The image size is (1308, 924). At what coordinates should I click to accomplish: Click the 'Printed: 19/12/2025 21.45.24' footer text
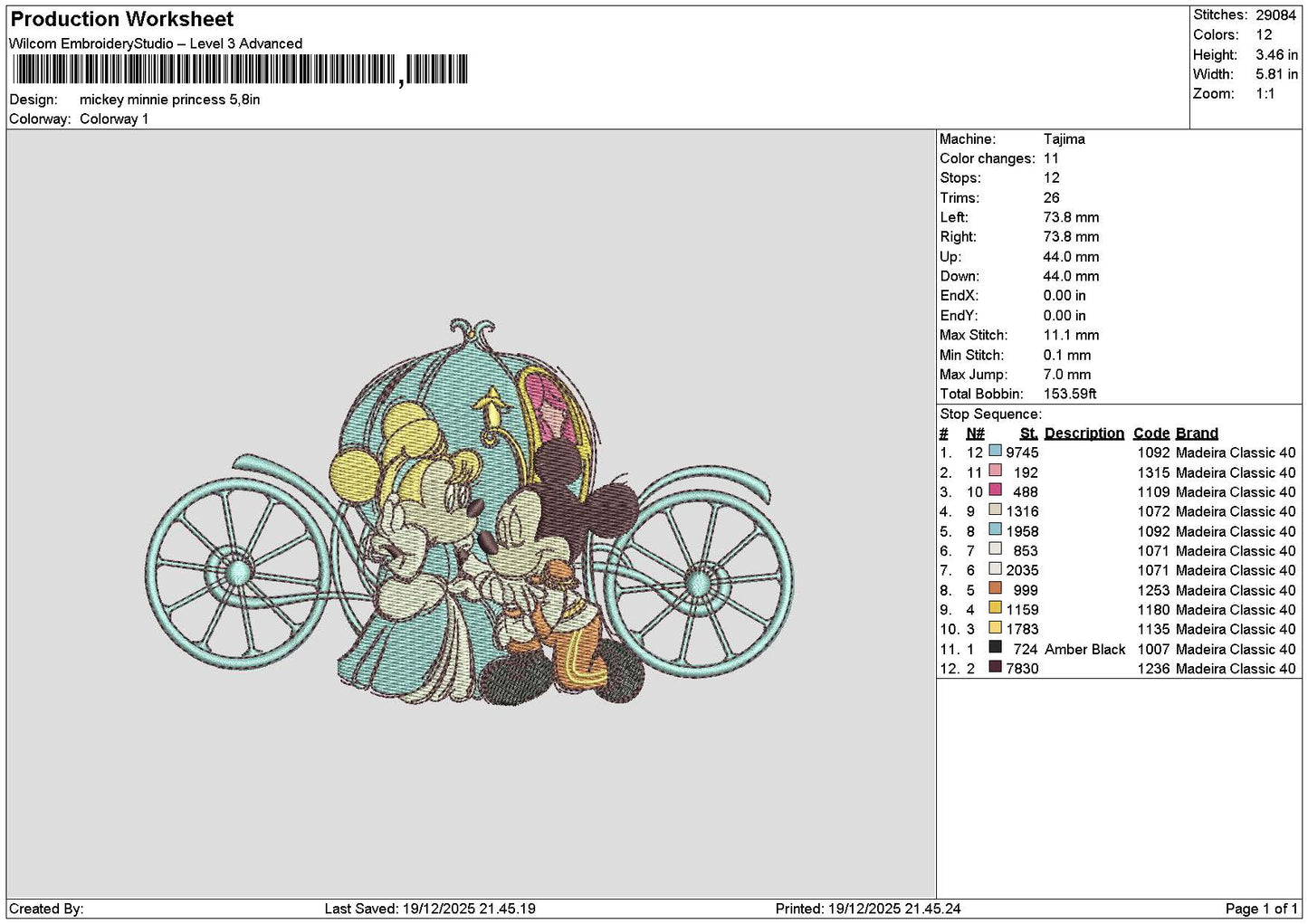868,909
